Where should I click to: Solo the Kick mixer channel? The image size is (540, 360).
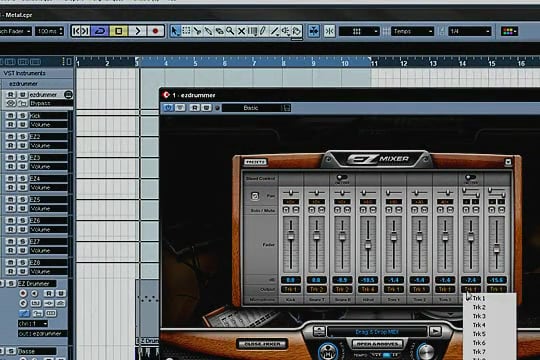click(x=286, y=210)
